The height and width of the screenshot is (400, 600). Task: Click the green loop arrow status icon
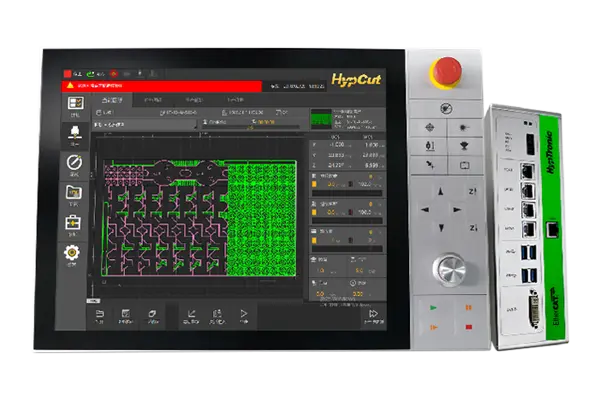(x=90, y=74)
